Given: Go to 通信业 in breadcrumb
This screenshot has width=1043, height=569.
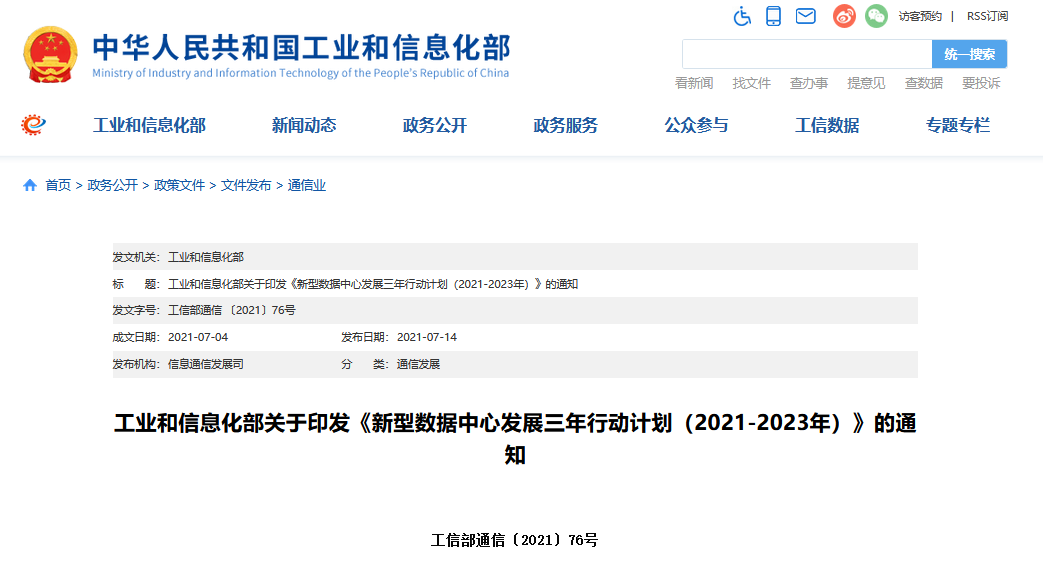Looking at the screenshot, I should [307, 185].
